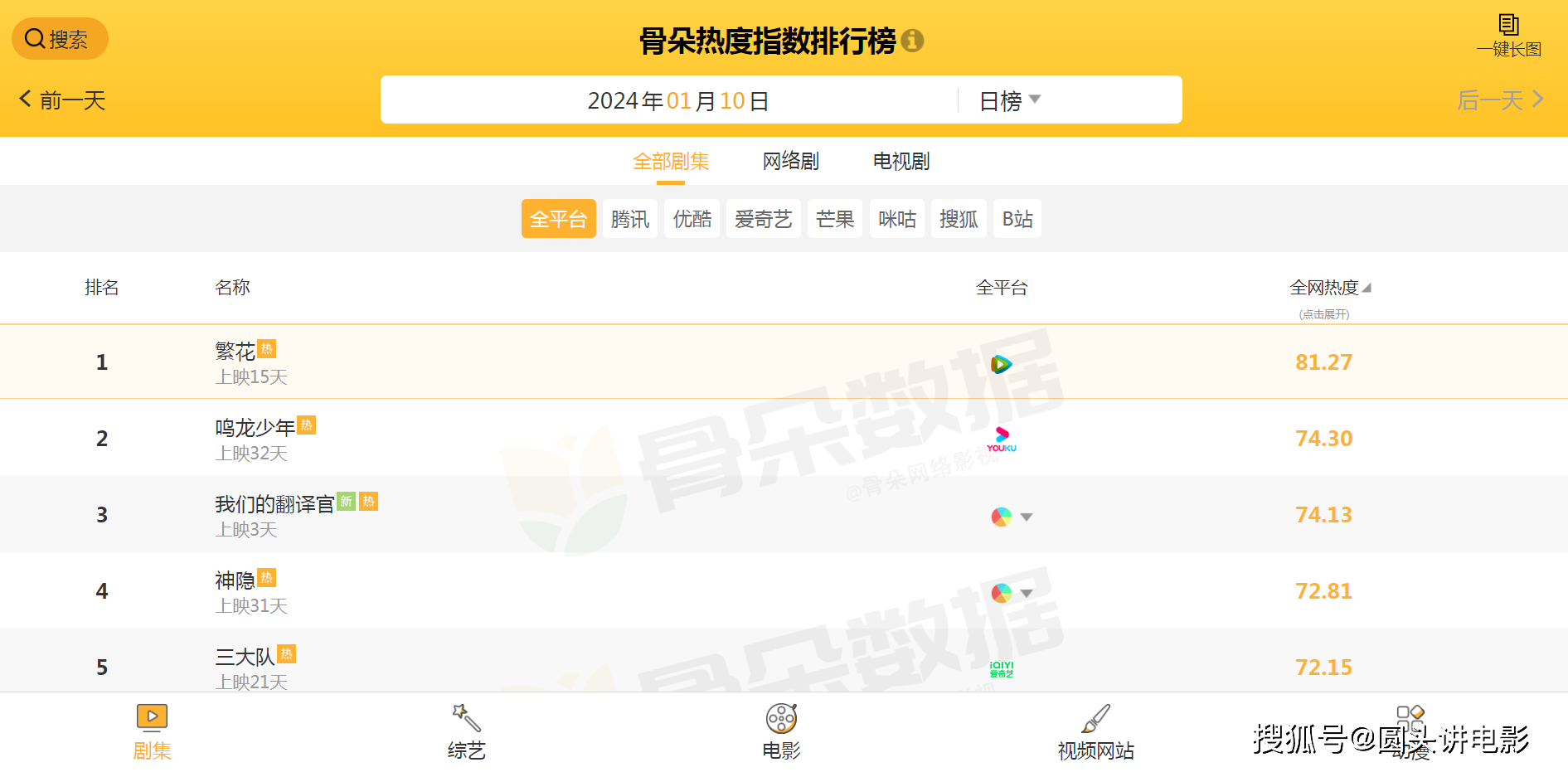The width and height of the screenshot is (1568, 772).
Task: Click rank number 1
Action: [x=102, y=362]
